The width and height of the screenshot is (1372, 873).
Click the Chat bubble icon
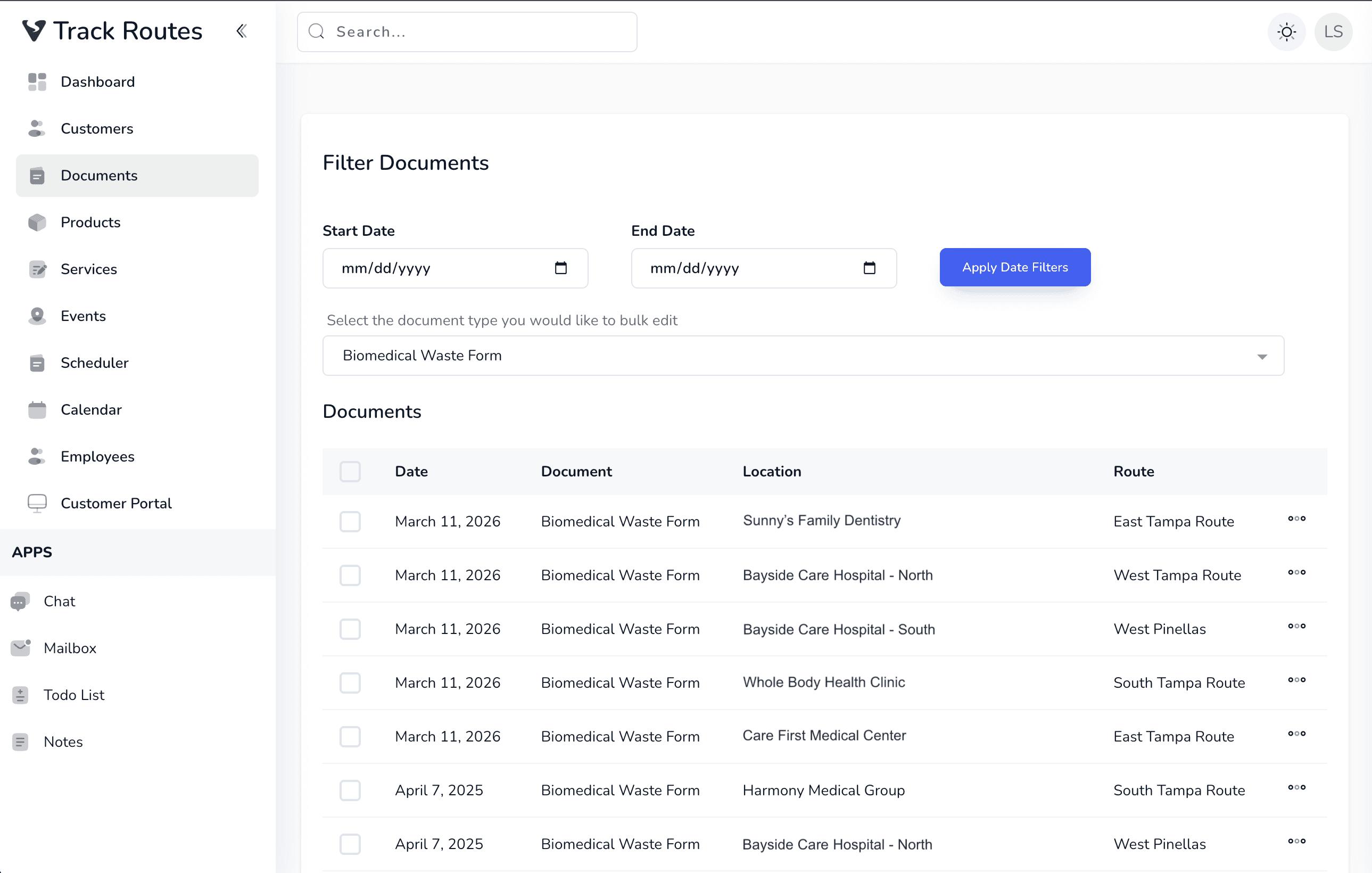click(x=20, y=601)
